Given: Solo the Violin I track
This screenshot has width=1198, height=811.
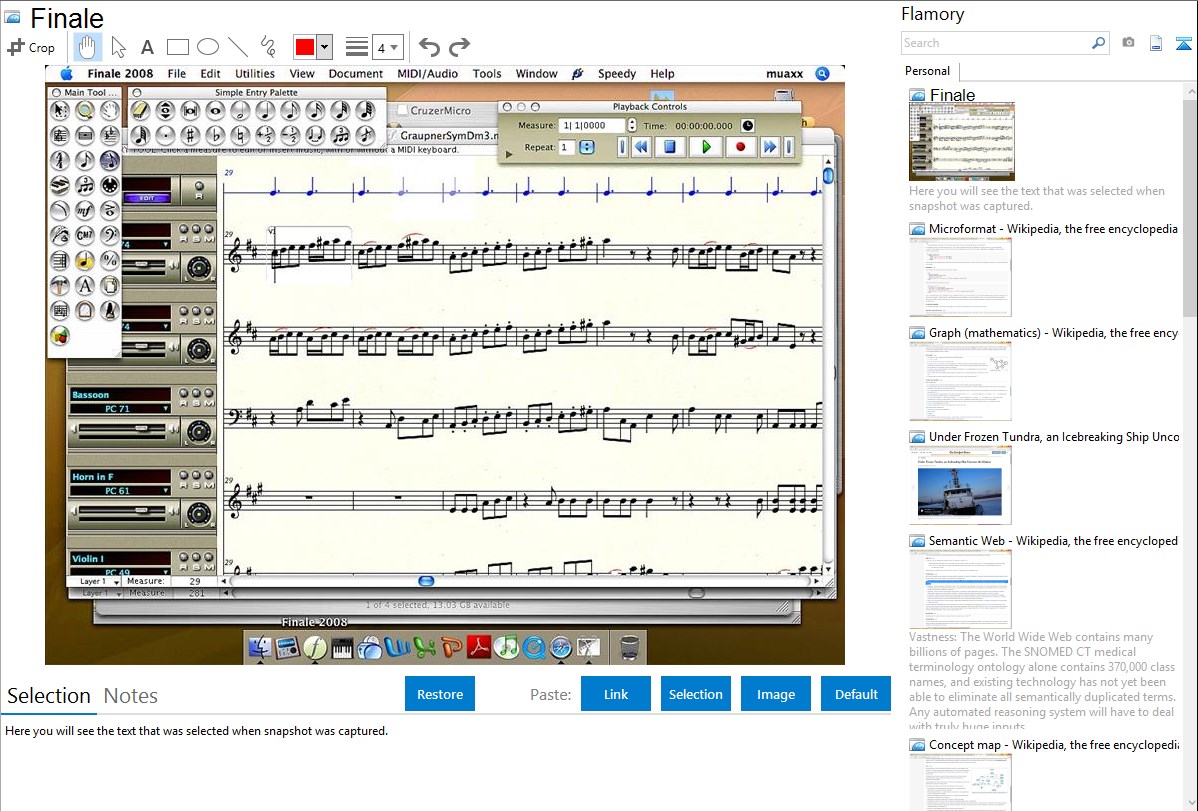Looking at the screenshot, I should coord(196,557).
